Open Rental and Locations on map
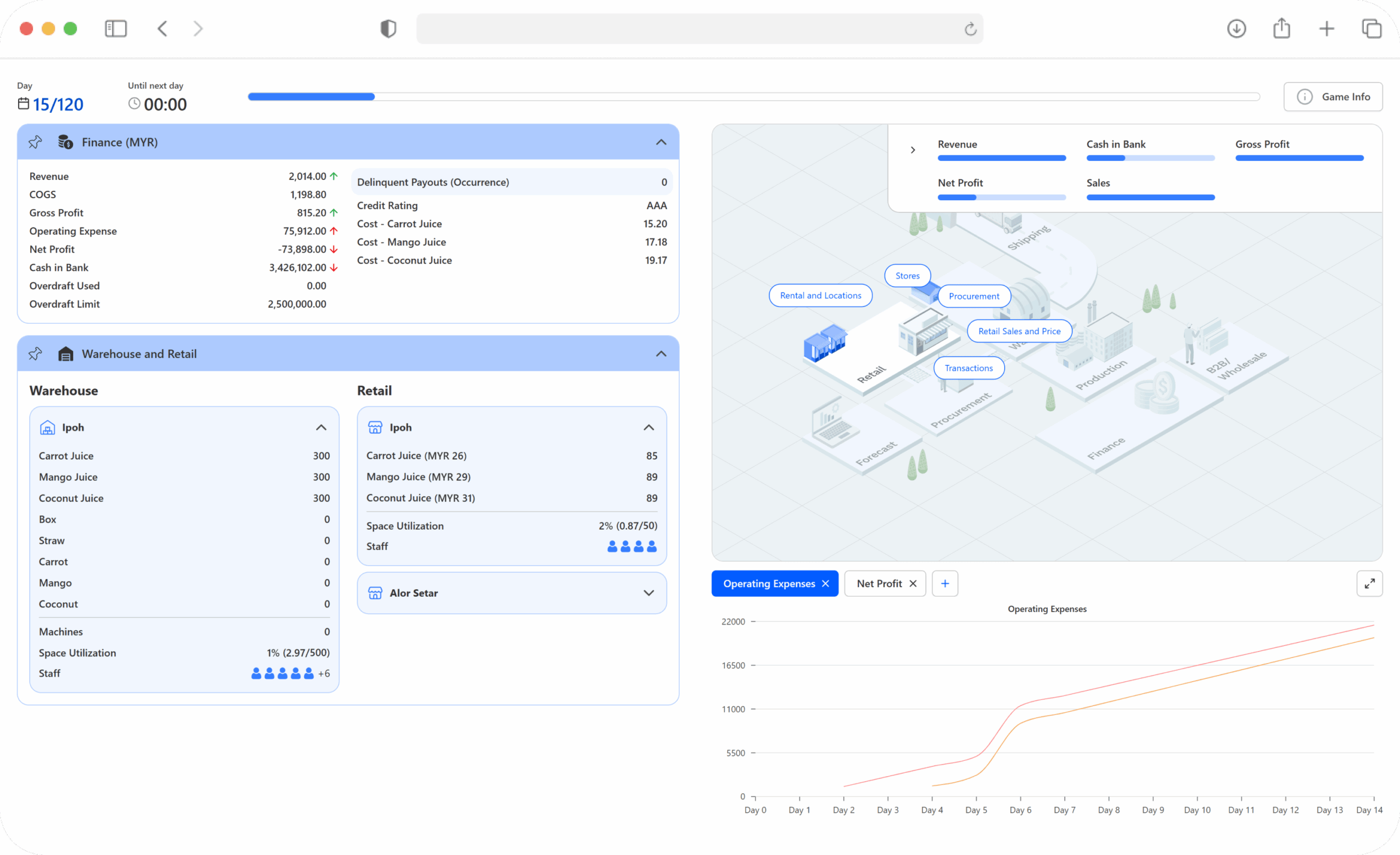Image resolution: width=1400 pixels, height=855 pixels. 820,295
